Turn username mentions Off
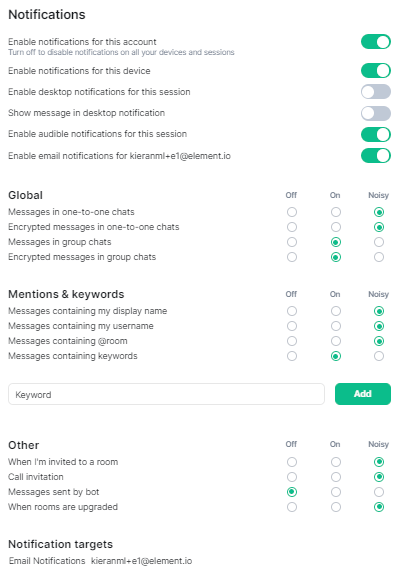This screenshot has height=580, width=404. 292,326
